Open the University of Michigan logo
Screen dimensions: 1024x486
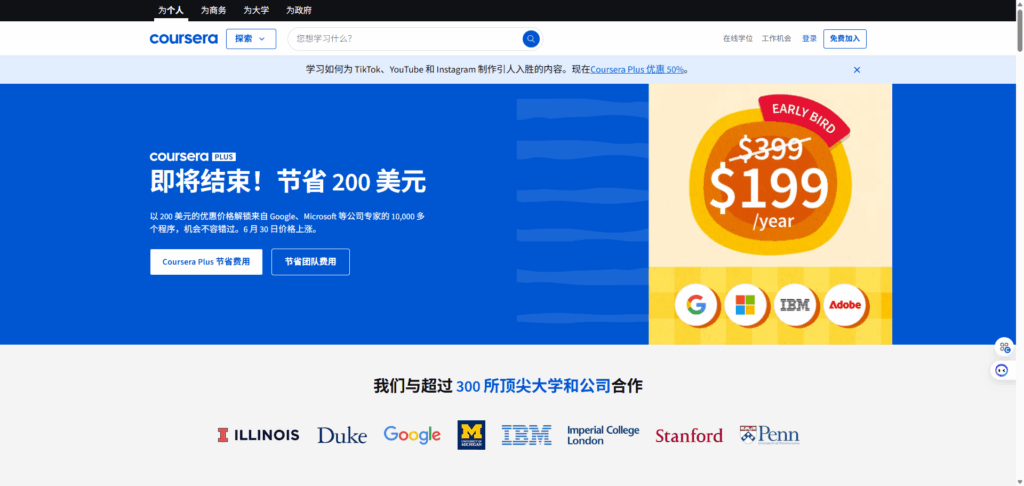coord(472,435)
